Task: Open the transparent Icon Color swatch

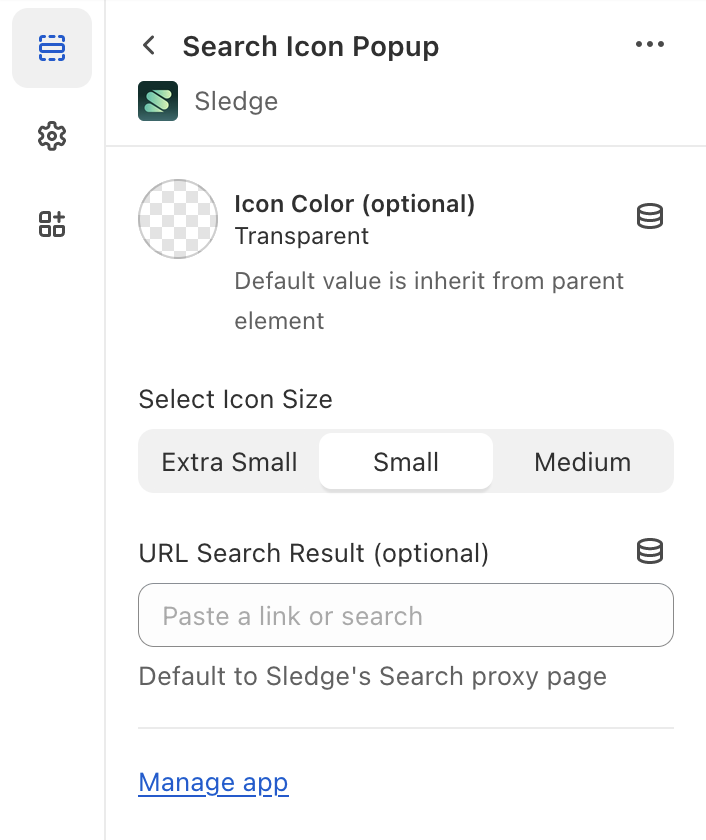Action: click(177, 219)
